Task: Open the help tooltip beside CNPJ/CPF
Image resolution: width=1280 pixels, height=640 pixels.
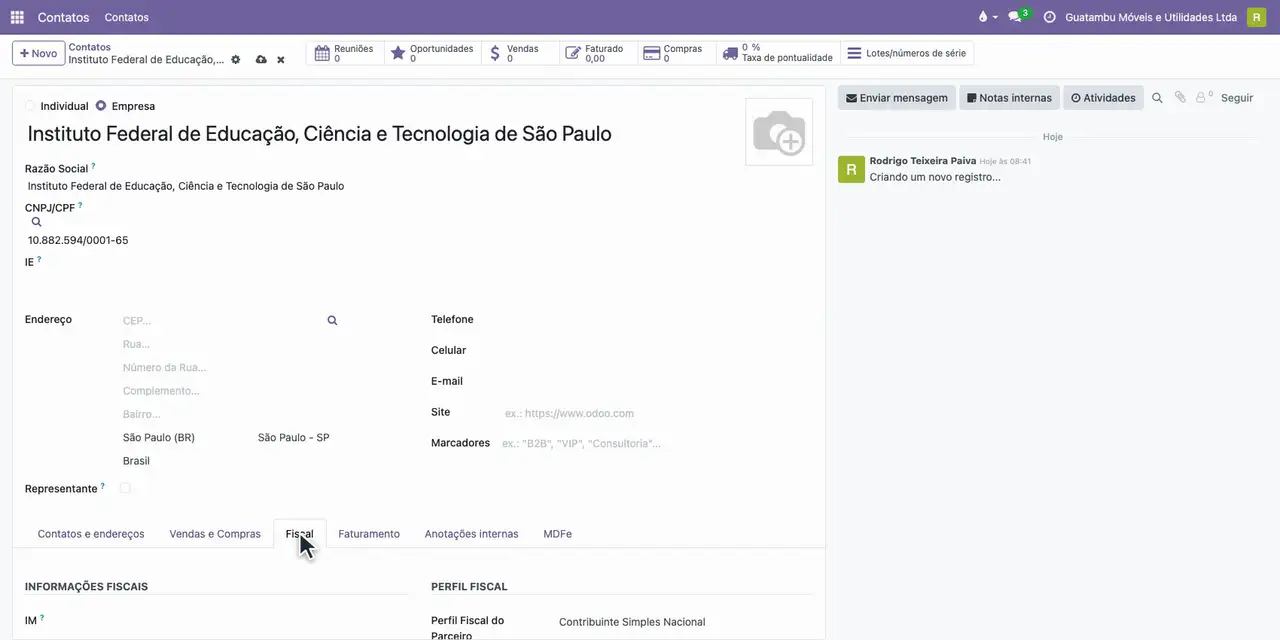Action: 80,205
